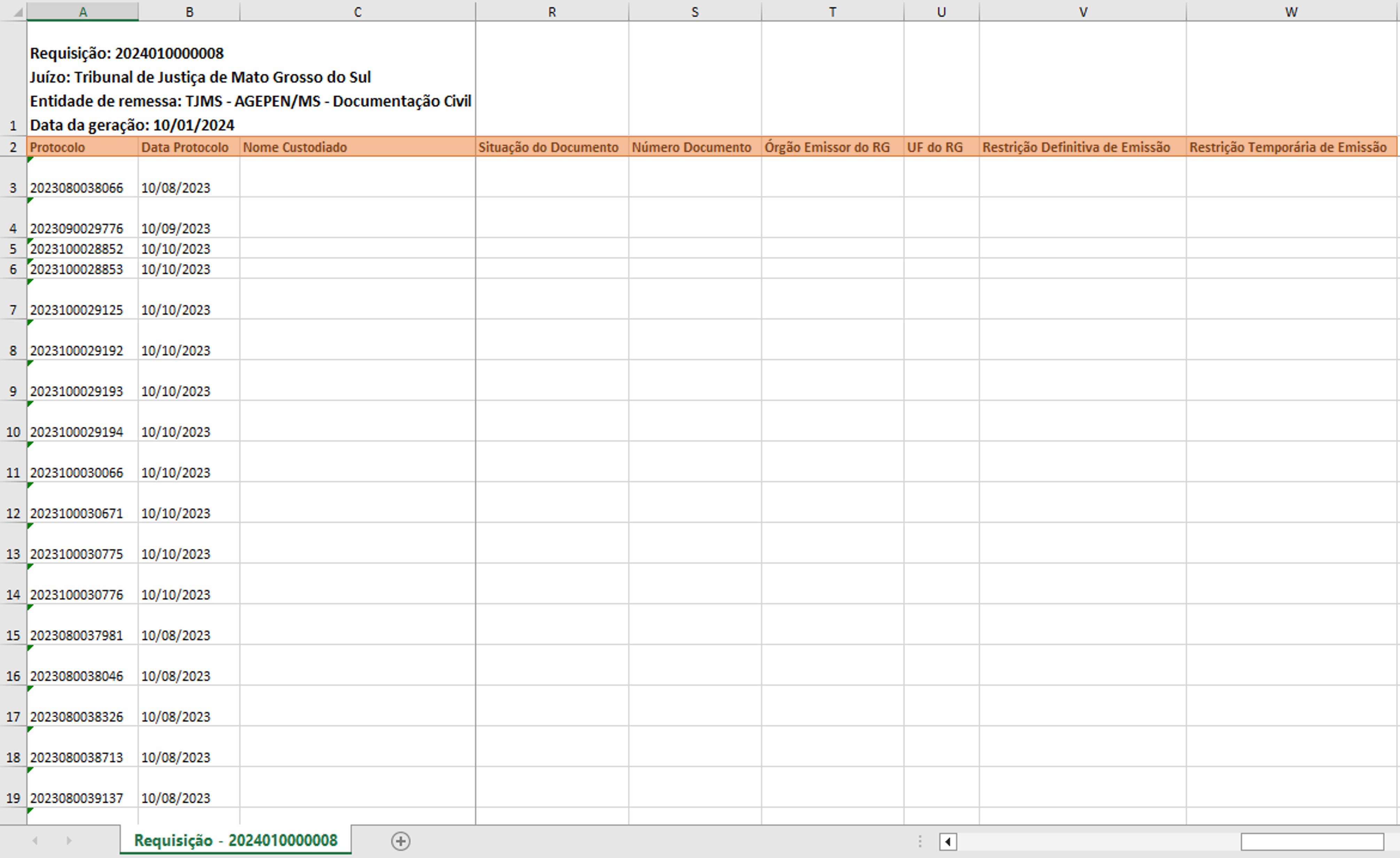The width and height of the screenshot is (1400, 858).
Task: Select protocol cell 2023100029125
Action: point(82,299)
